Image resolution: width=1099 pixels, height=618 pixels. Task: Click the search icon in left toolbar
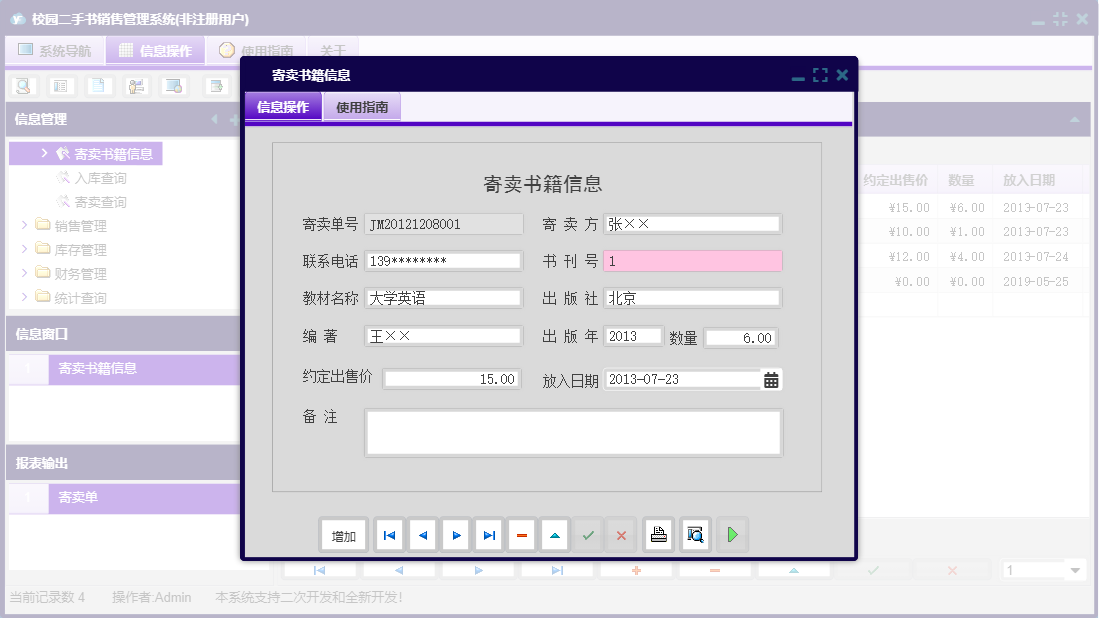click(22, 86)
